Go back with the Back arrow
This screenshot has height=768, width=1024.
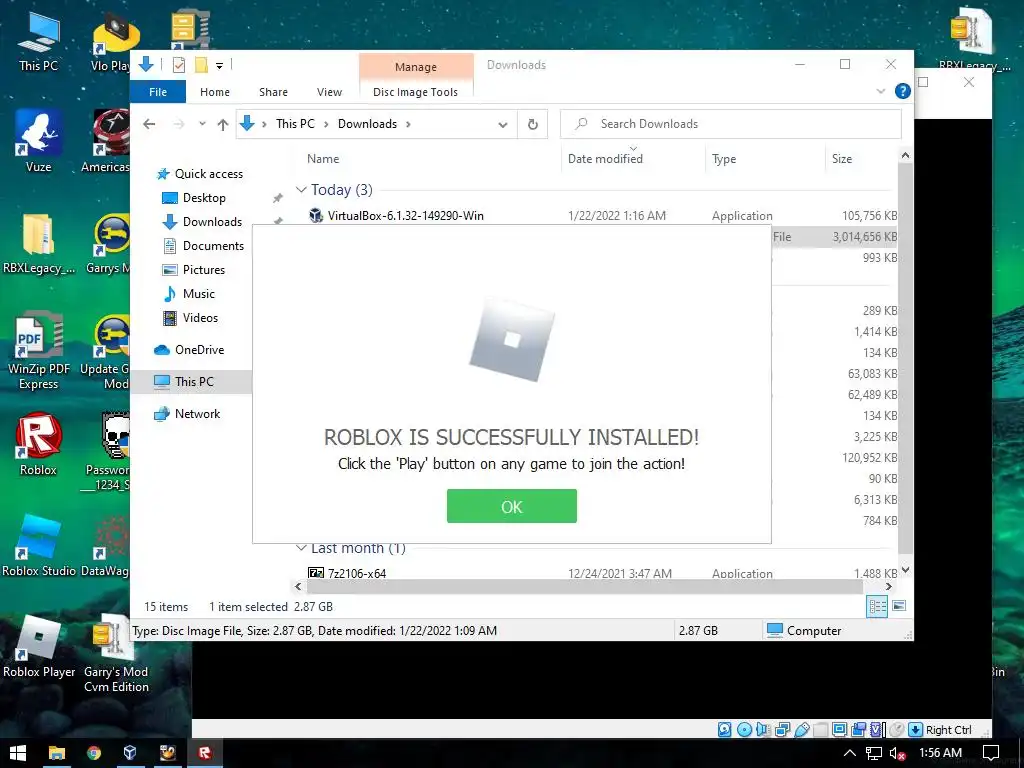149,124
